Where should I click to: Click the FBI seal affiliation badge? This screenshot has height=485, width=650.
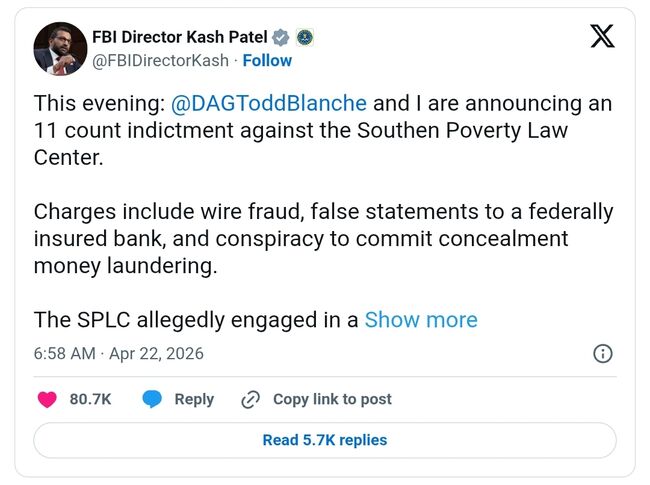(x=304, y=37)
